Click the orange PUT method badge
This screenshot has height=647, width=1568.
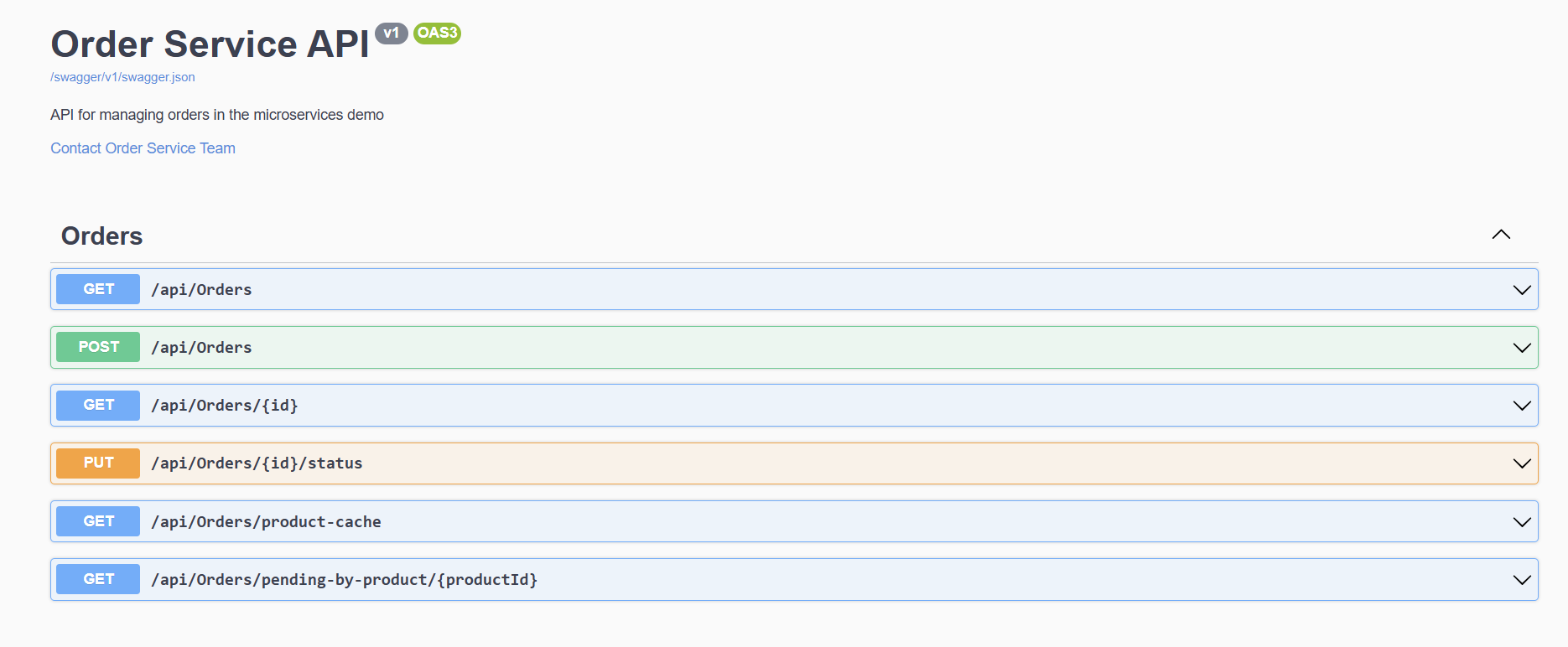98,463
